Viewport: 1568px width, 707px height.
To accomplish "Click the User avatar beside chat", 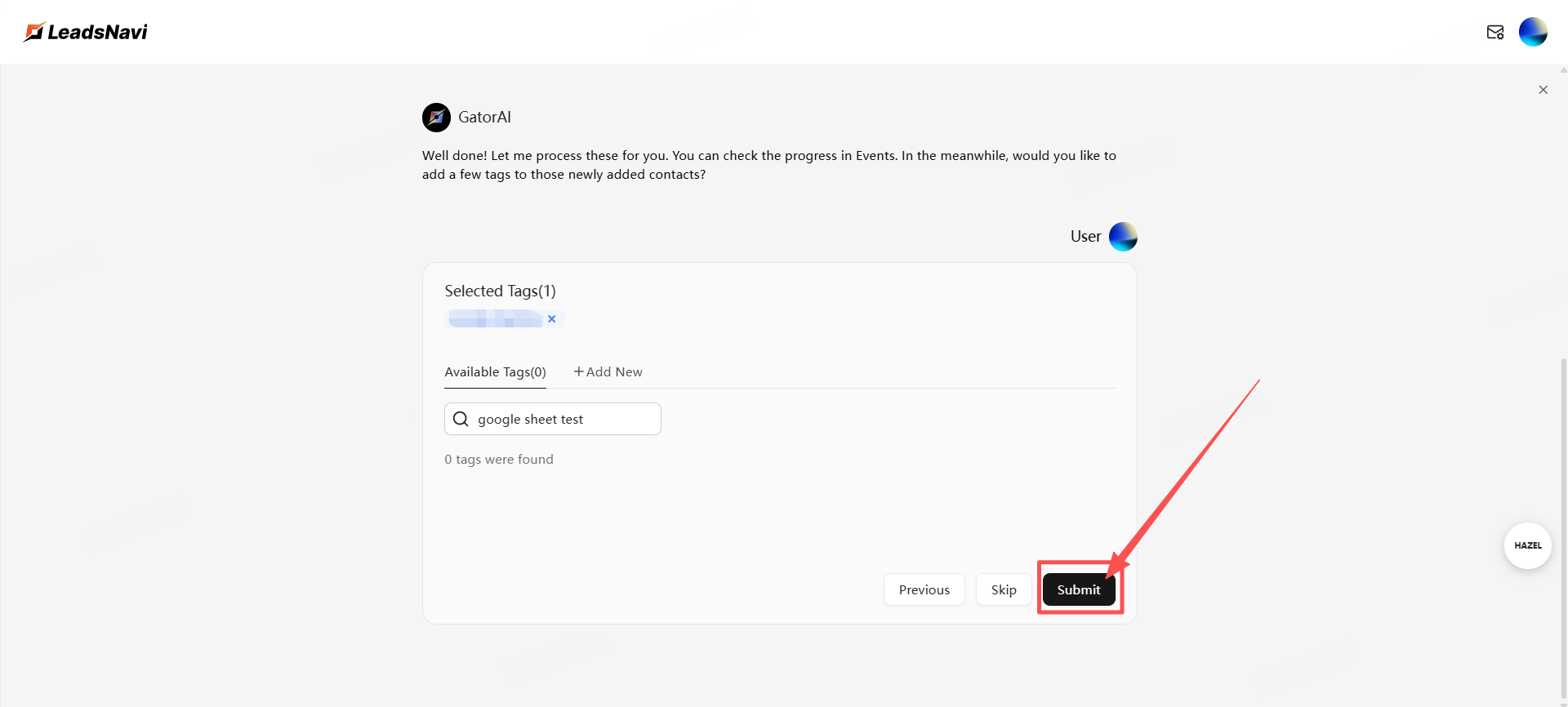I will pyautogui.click(x=1123, y=237).
